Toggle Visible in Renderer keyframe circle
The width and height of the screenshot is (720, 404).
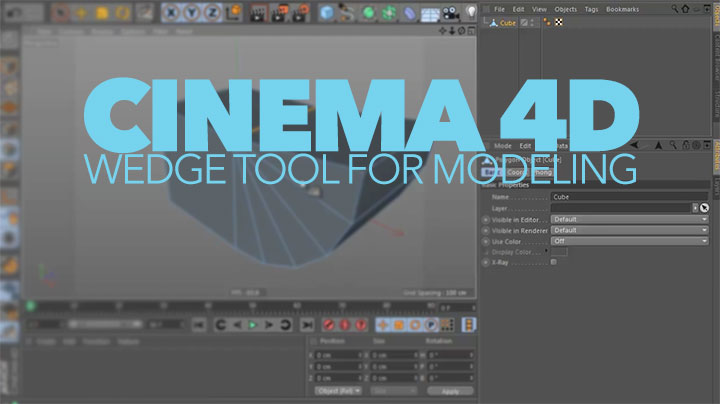(x=485, y=231)
